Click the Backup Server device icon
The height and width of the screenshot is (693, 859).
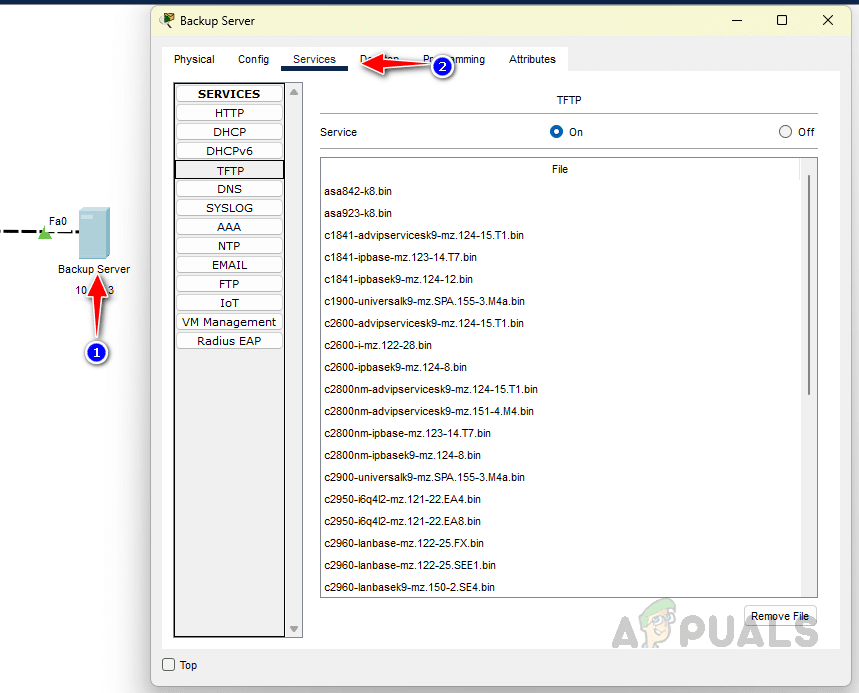point(94,233)
